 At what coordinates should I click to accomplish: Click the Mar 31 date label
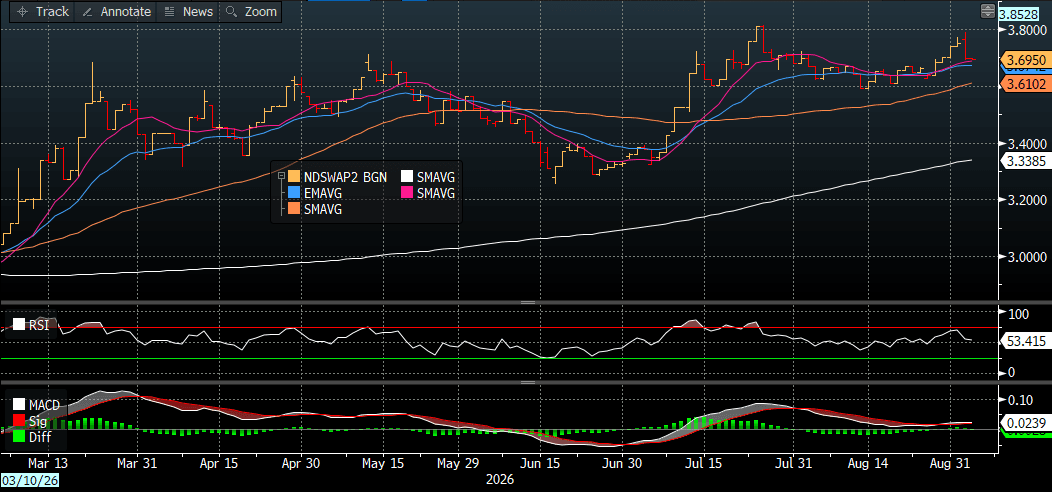click(136, 463)
